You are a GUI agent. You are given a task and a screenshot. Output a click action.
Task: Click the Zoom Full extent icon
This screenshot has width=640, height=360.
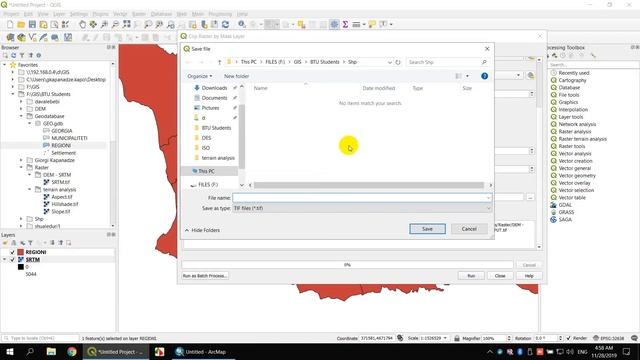click(x=127, y=24)
